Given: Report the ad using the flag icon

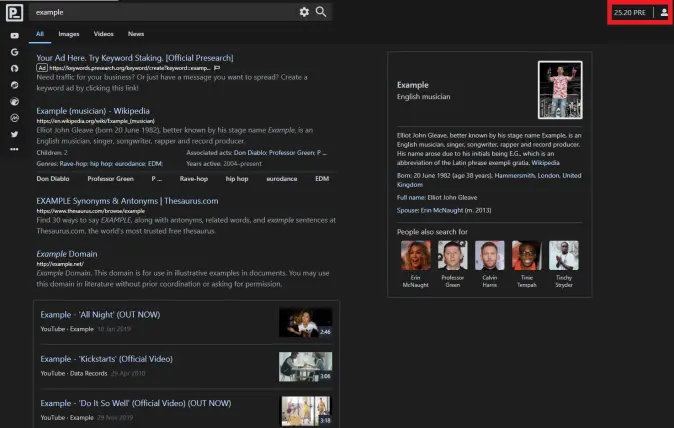Looking at the screenshot, I should coord(217,68).
